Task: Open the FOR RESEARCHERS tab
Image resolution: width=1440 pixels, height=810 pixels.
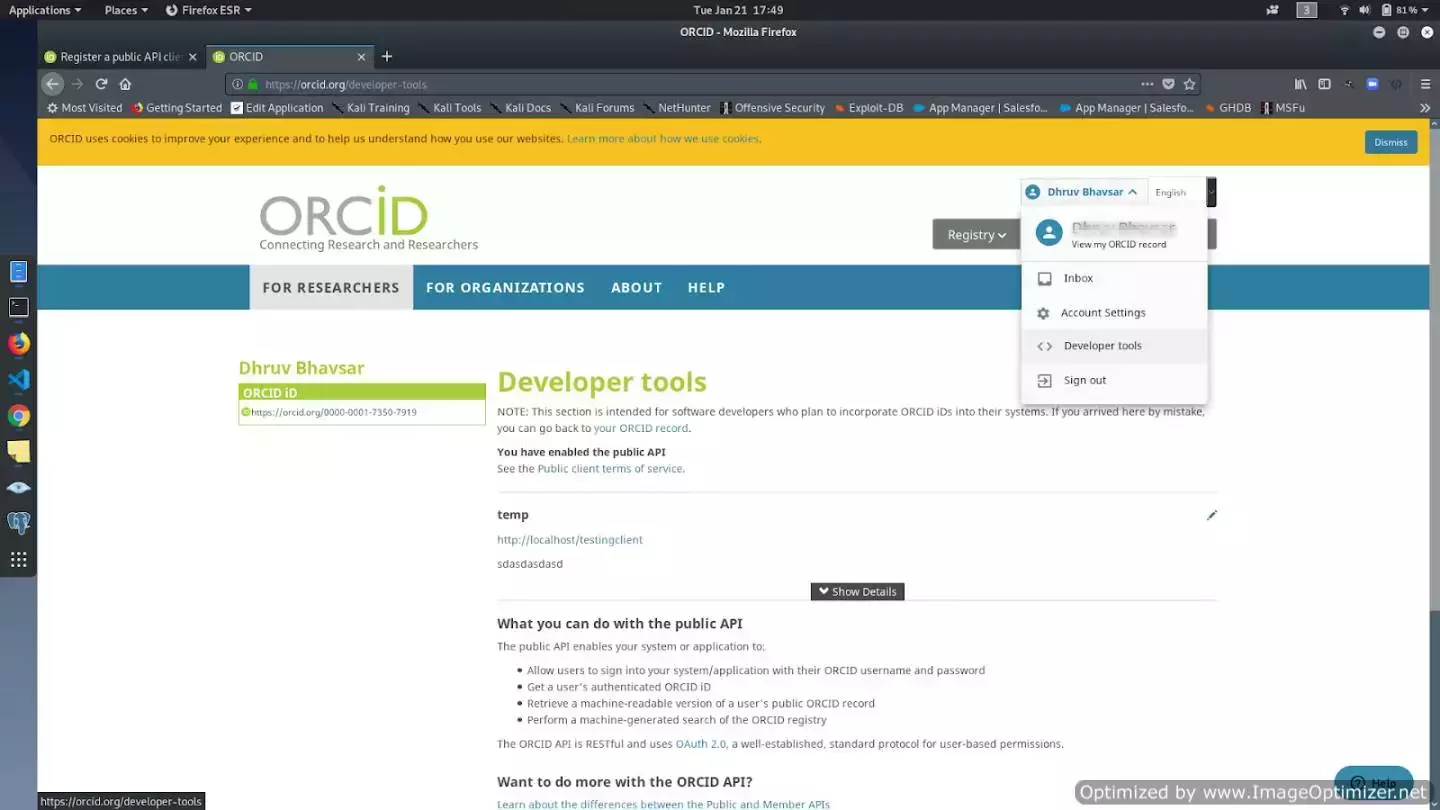Action: [x=331, y=287]
